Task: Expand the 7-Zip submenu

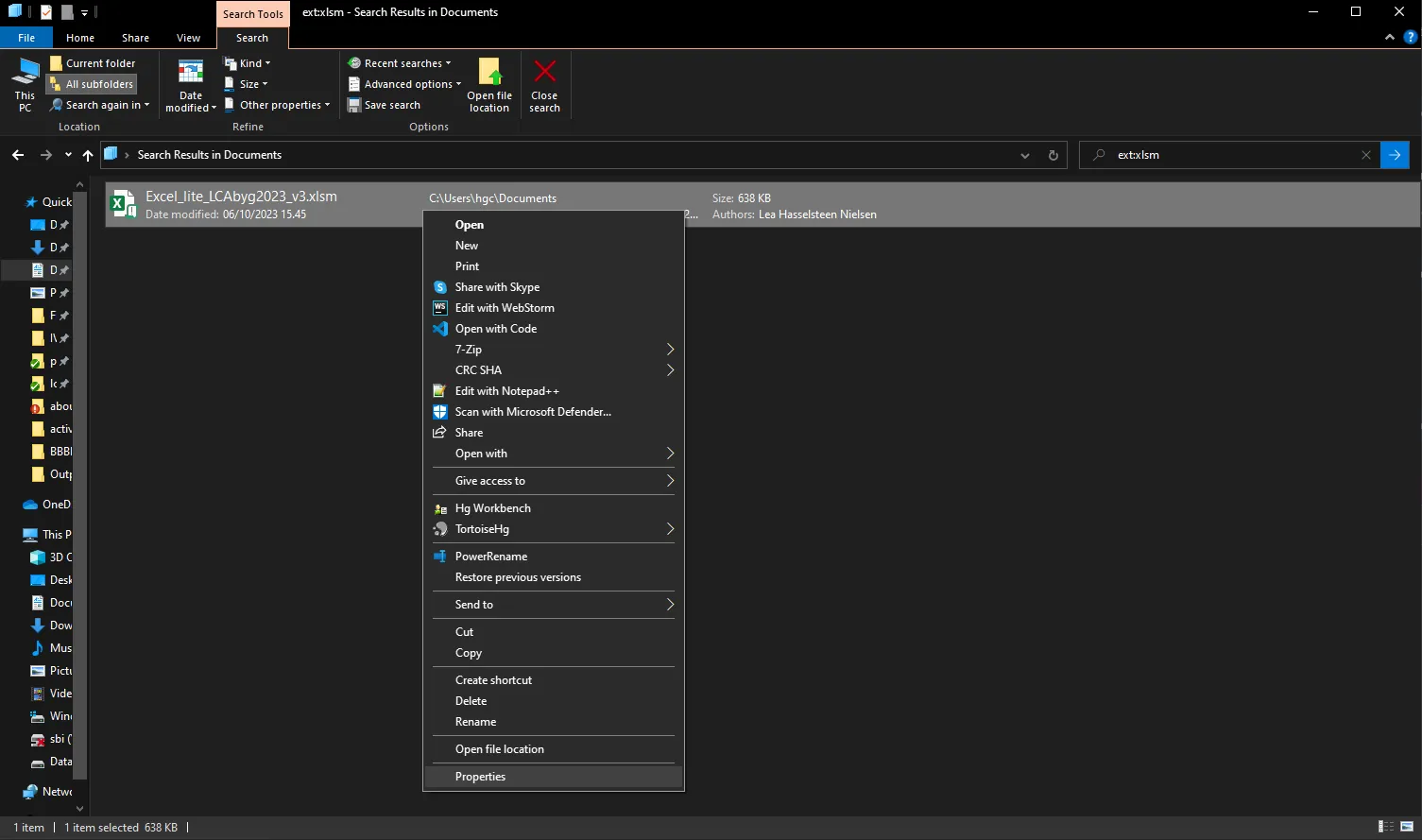Action: [554, 350]
